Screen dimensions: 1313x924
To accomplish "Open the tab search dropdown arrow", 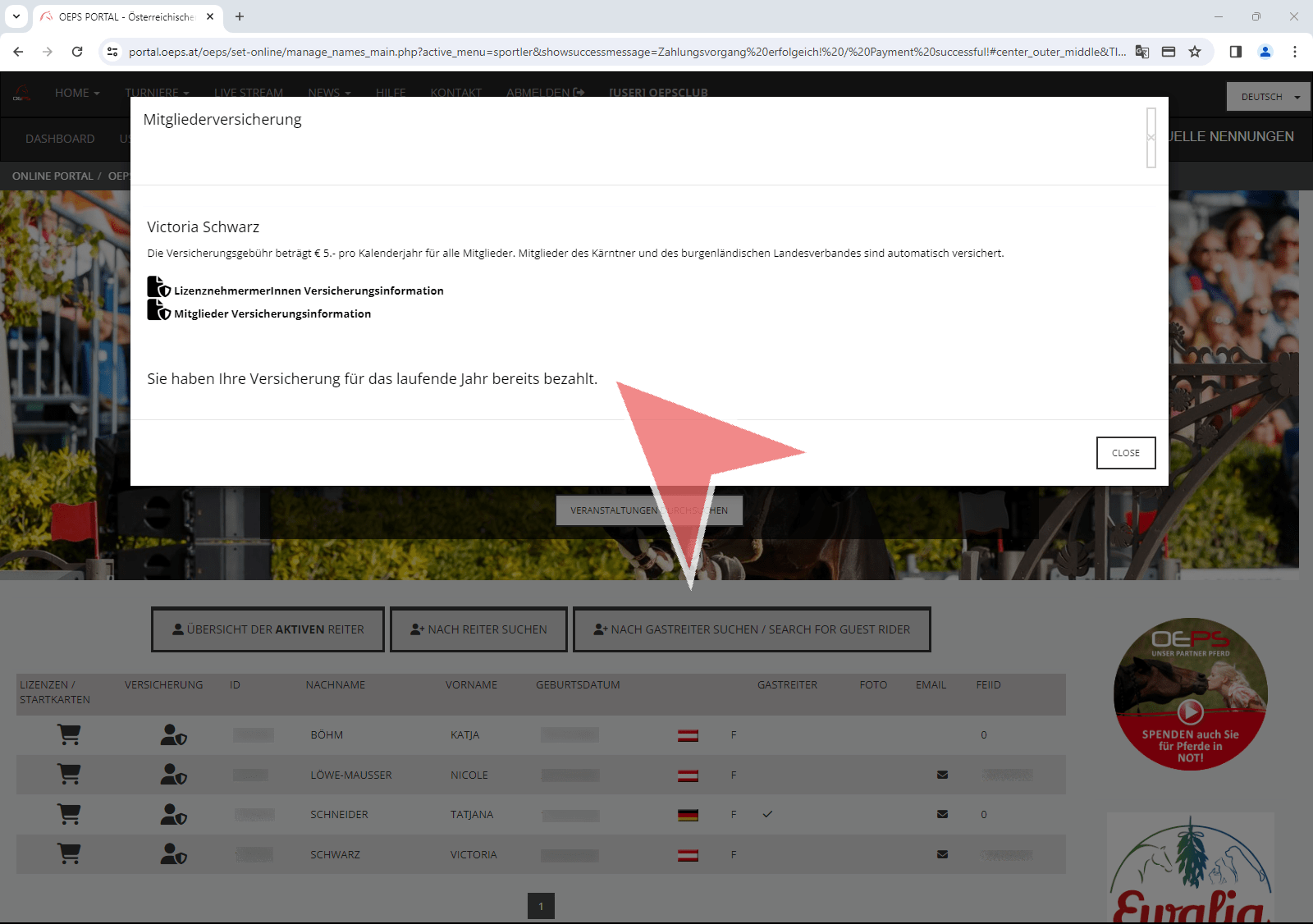I will click(16, 16).
